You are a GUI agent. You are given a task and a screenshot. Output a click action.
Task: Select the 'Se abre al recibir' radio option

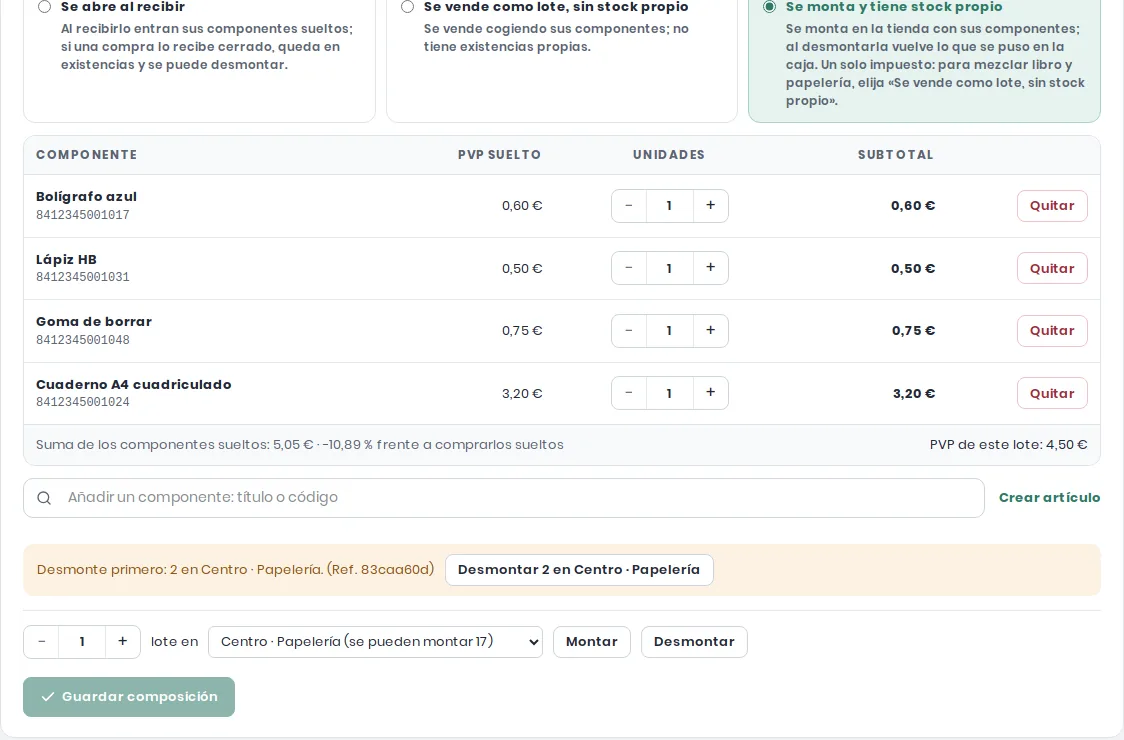tap(44, 7)
